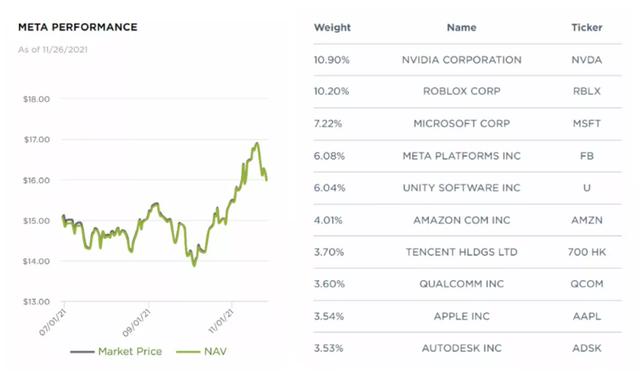Click the gray Market Price legend line swatch
This screenshot has height=373, width=640.
(x=82, y=352)
